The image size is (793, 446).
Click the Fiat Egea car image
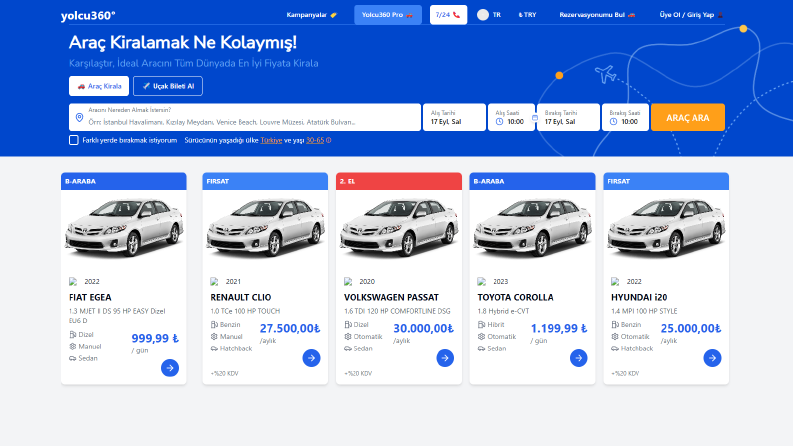pos(124,227)
